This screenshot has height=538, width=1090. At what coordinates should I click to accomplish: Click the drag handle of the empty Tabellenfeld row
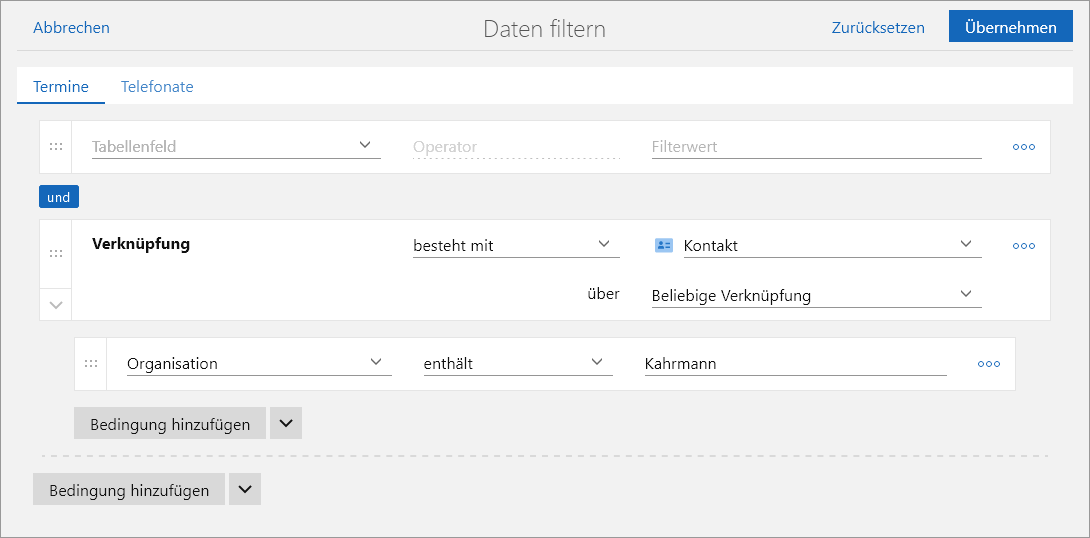(x=56, y=147)
